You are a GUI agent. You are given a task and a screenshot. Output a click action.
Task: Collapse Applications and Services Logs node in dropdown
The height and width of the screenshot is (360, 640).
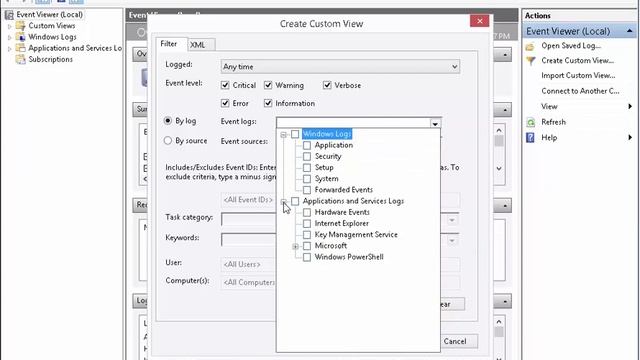click(283, 201)
